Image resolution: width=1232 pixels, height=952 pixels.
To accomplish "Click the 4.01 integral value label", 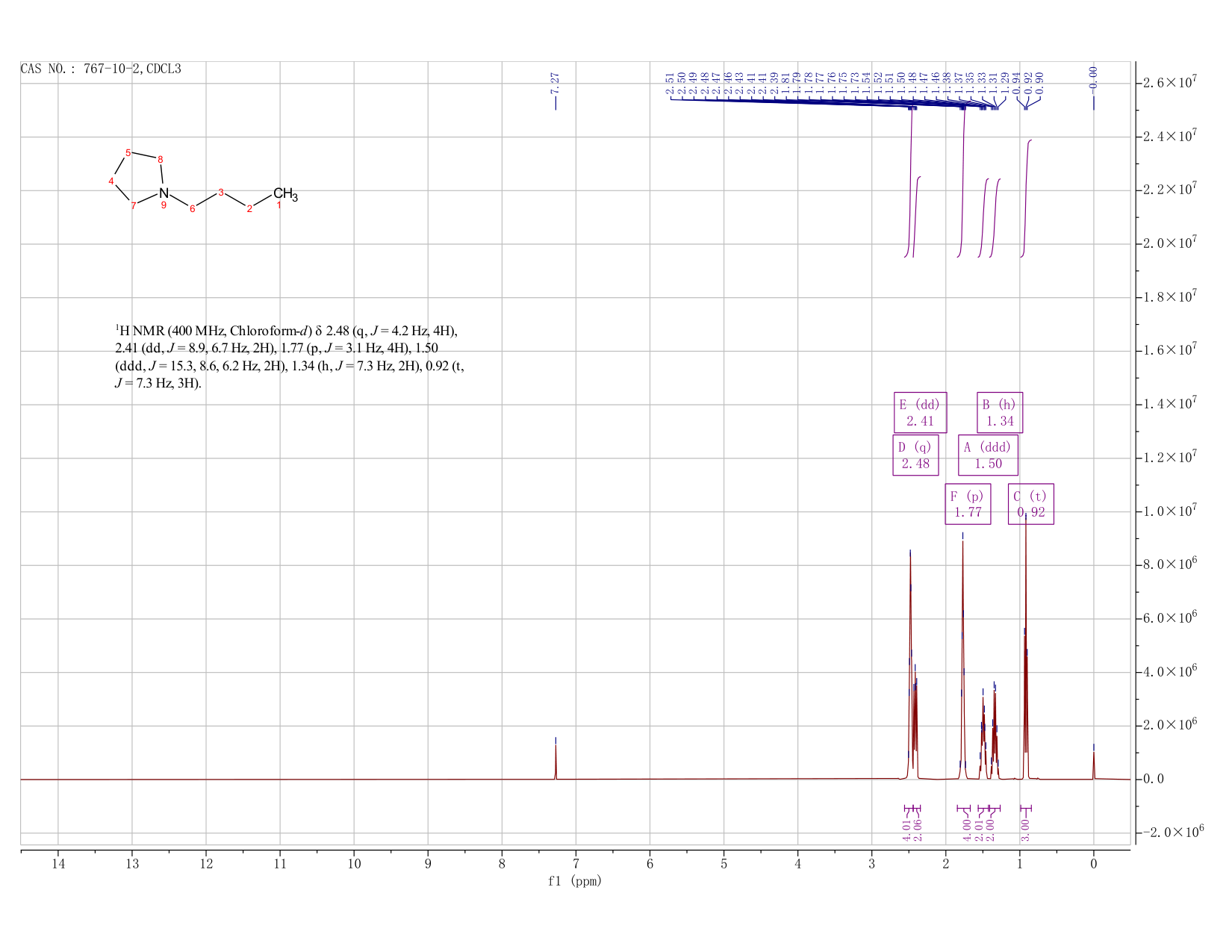I will [x=907, y=829].
